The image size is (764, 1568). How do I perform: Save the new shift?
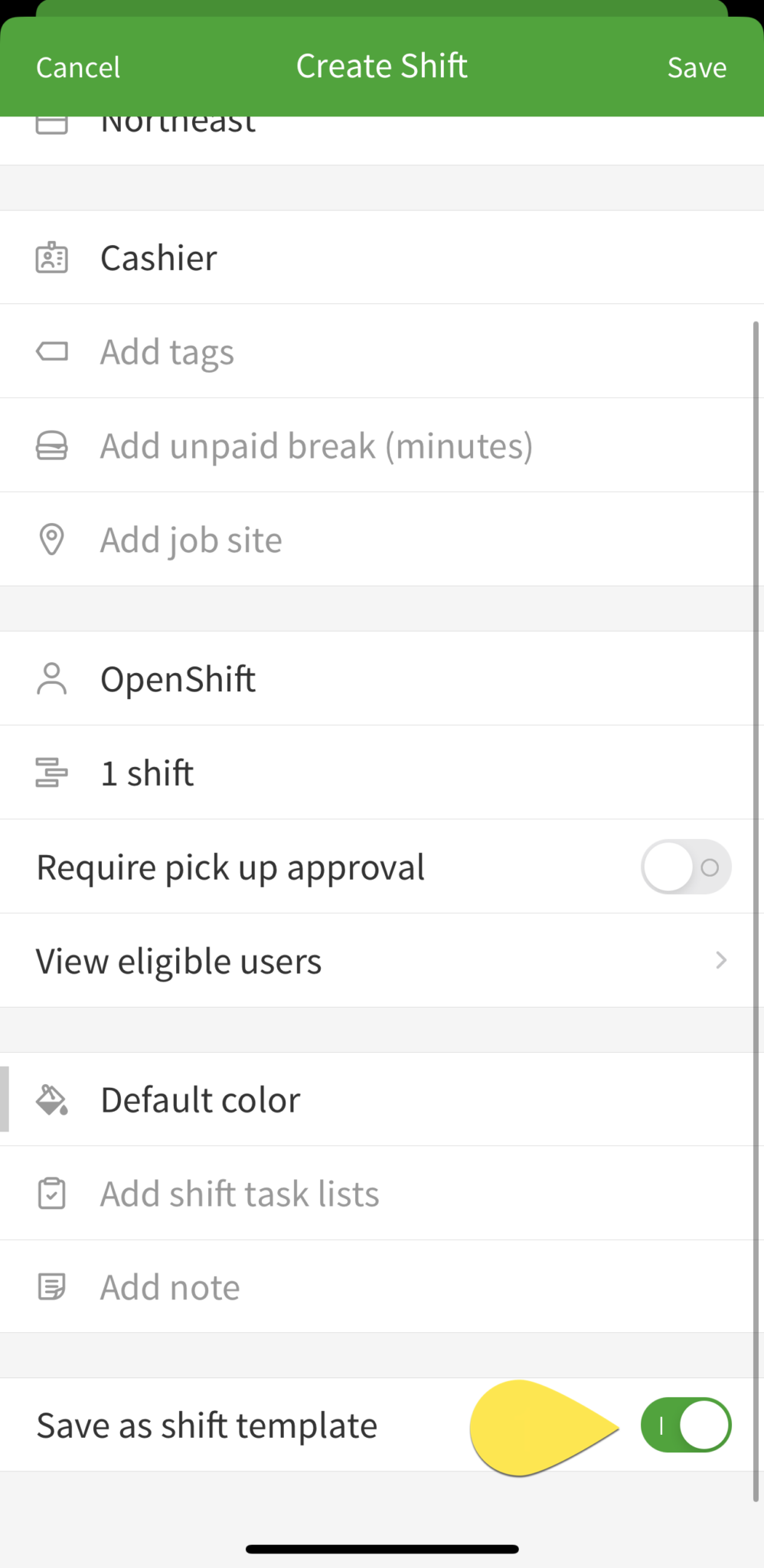(697, 67)
